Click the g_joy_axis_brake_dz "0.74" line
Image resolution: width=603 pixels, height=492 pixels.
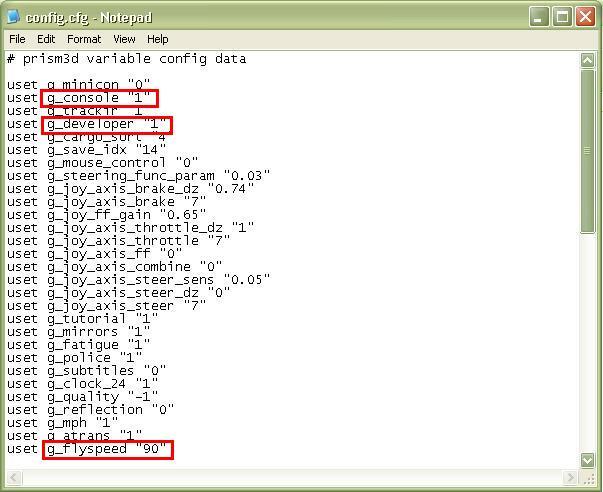[x=131, y=189]
